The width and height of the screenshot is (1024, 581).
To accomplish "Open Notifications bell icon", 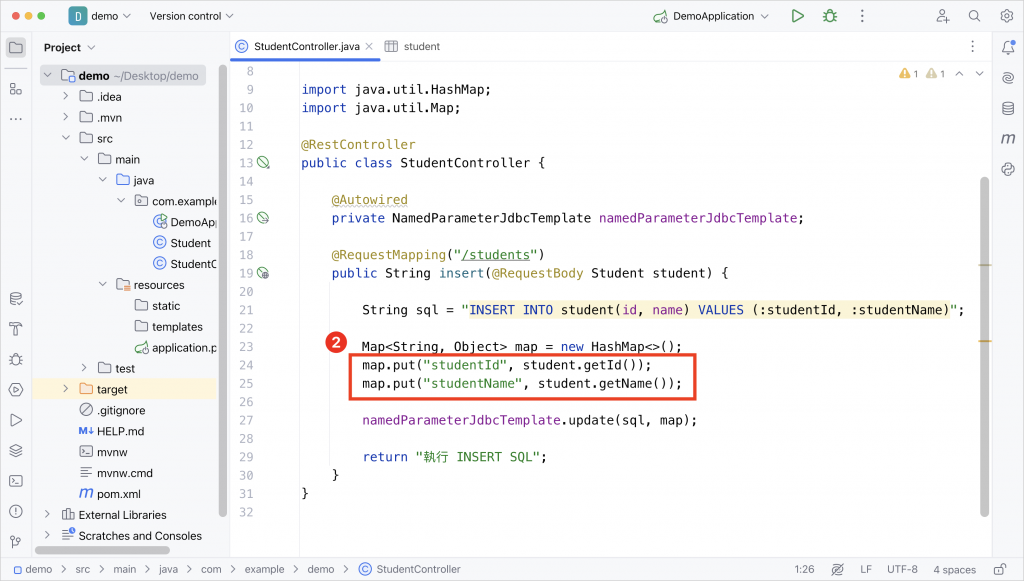I will (x=1008, y=47).
